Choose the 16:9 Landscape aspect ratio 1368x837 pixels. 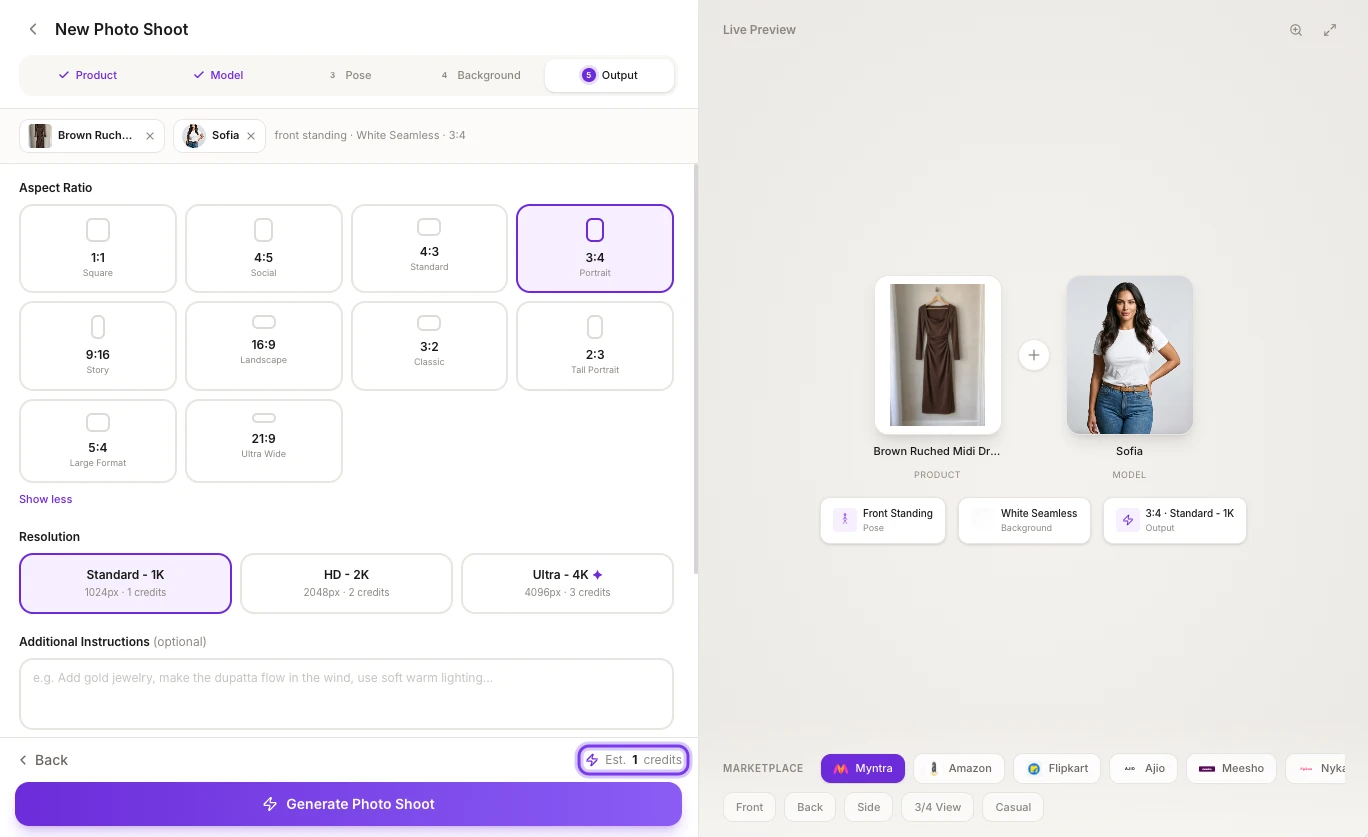pyautogui.click(x=264, y=345)
